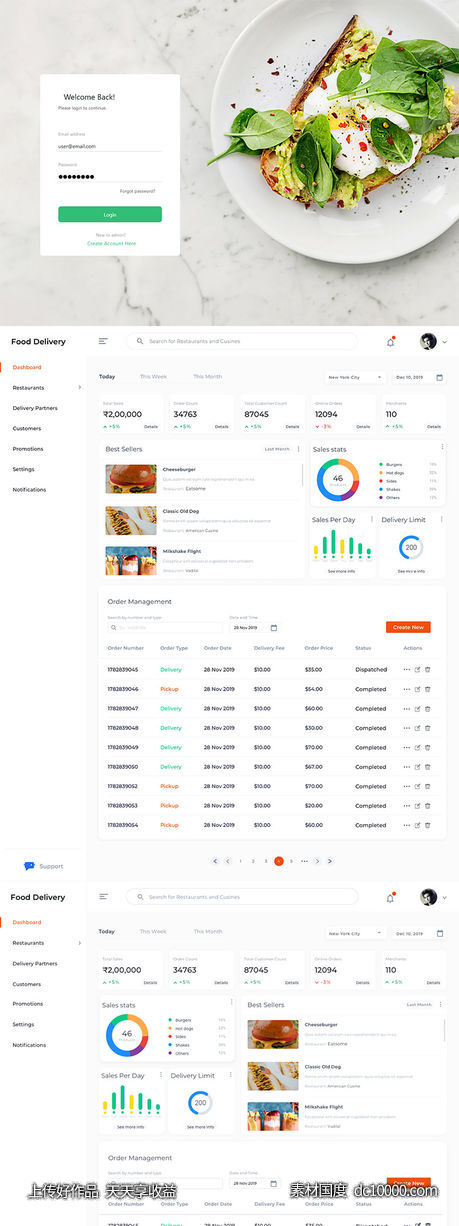The width and height of the screenshot is (459, 1226).
Task: Open Best Sellers kebab menu in upper dashboard
Action: [x=298, y=449]
